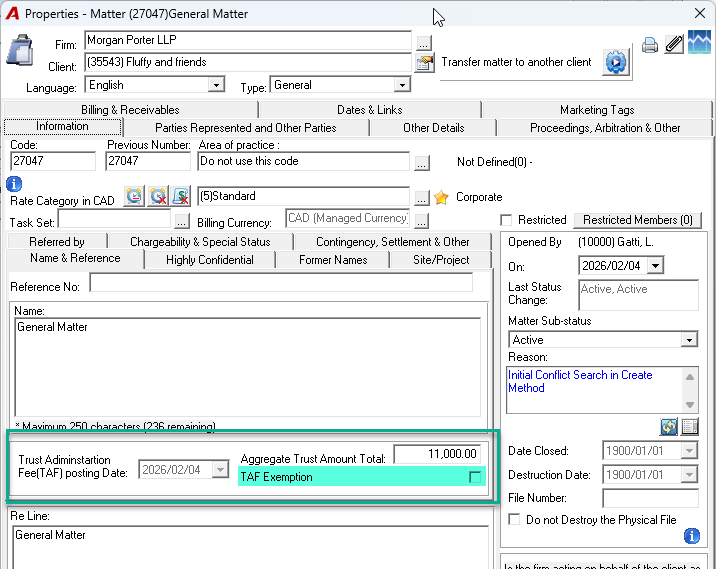Click the clock icon with red X
Viewport: 716px width, 569px height.
click(x=158, y=196)
